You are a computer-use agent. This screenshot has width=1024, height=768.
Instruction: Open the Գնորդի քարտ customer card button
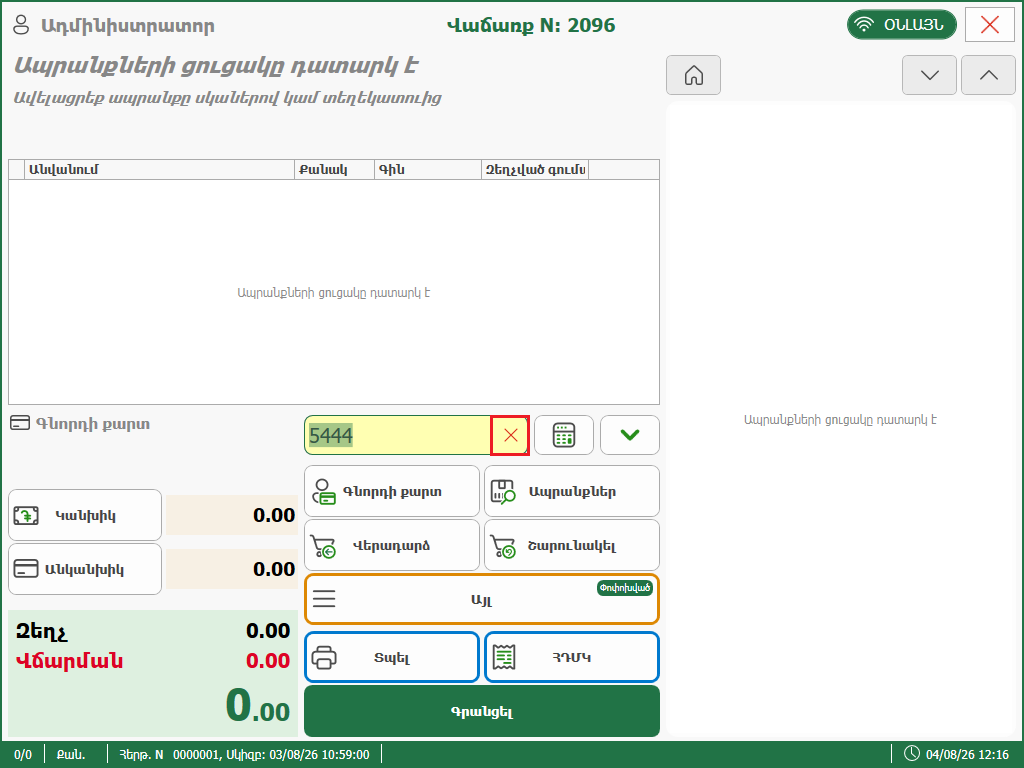coord(392,491)
